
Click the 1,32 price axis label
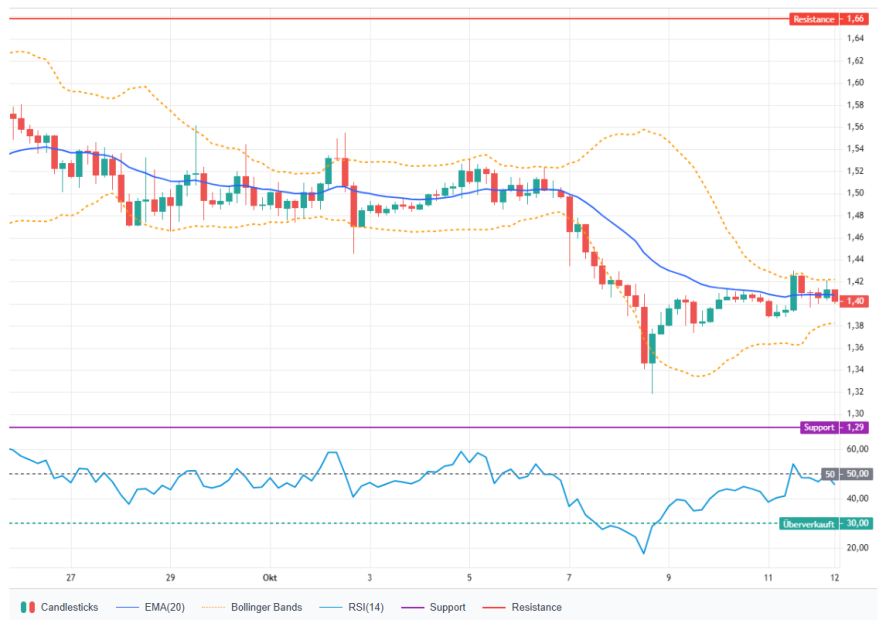(855, 391)
